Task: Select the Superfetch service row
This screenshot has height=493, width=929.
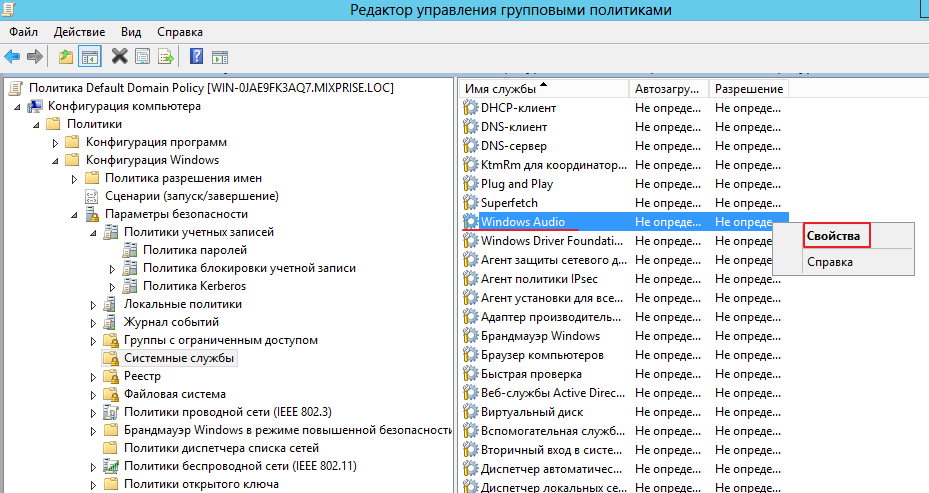Action: (x=508, y=203)
